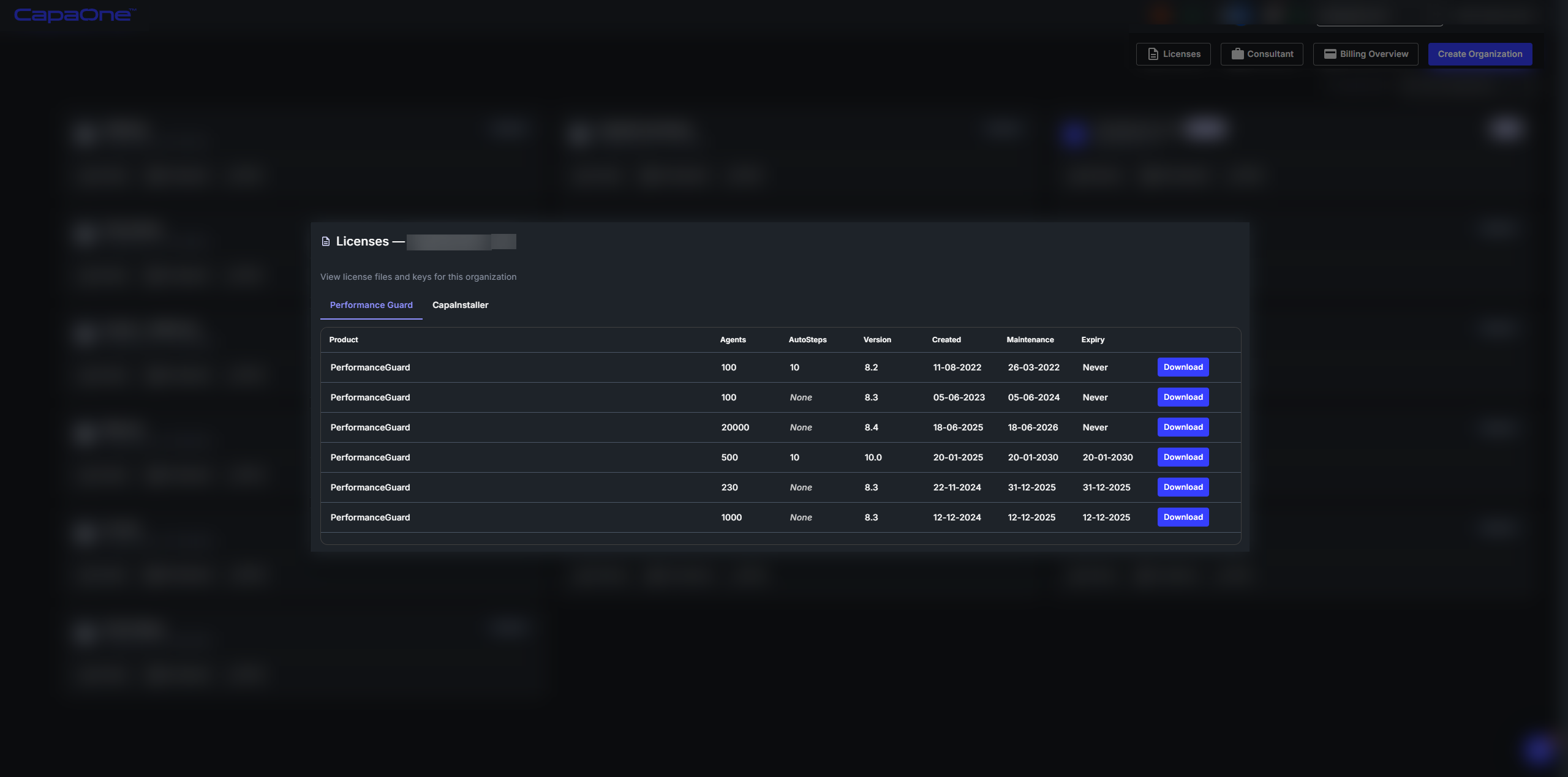This screenshot has height=777, width=1568.
Task: Click the Version column header
Action: [x=877, y=340]
